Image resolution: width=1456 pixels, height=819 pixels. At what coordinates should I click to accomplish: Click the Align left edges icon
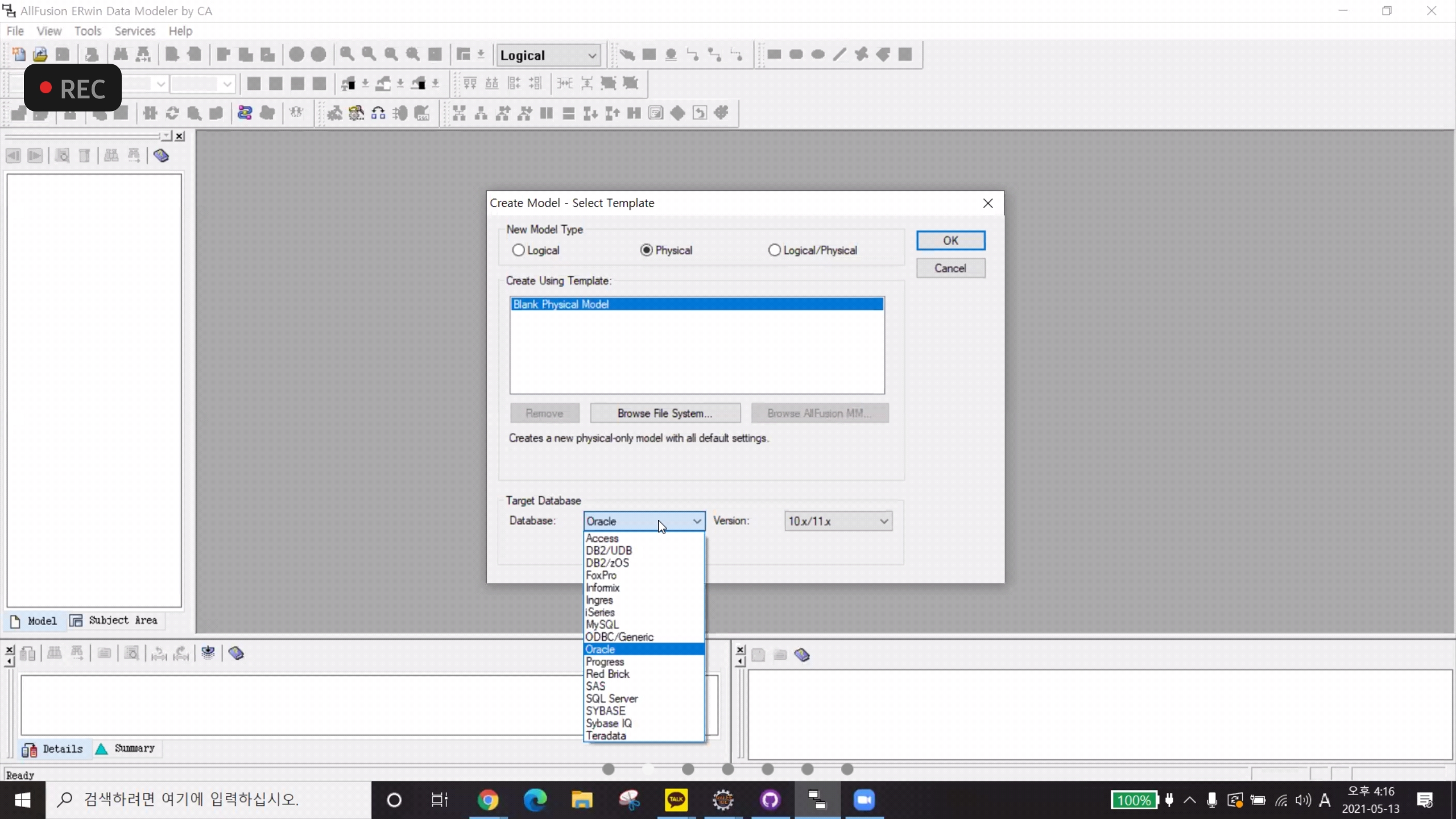(514, 84)
